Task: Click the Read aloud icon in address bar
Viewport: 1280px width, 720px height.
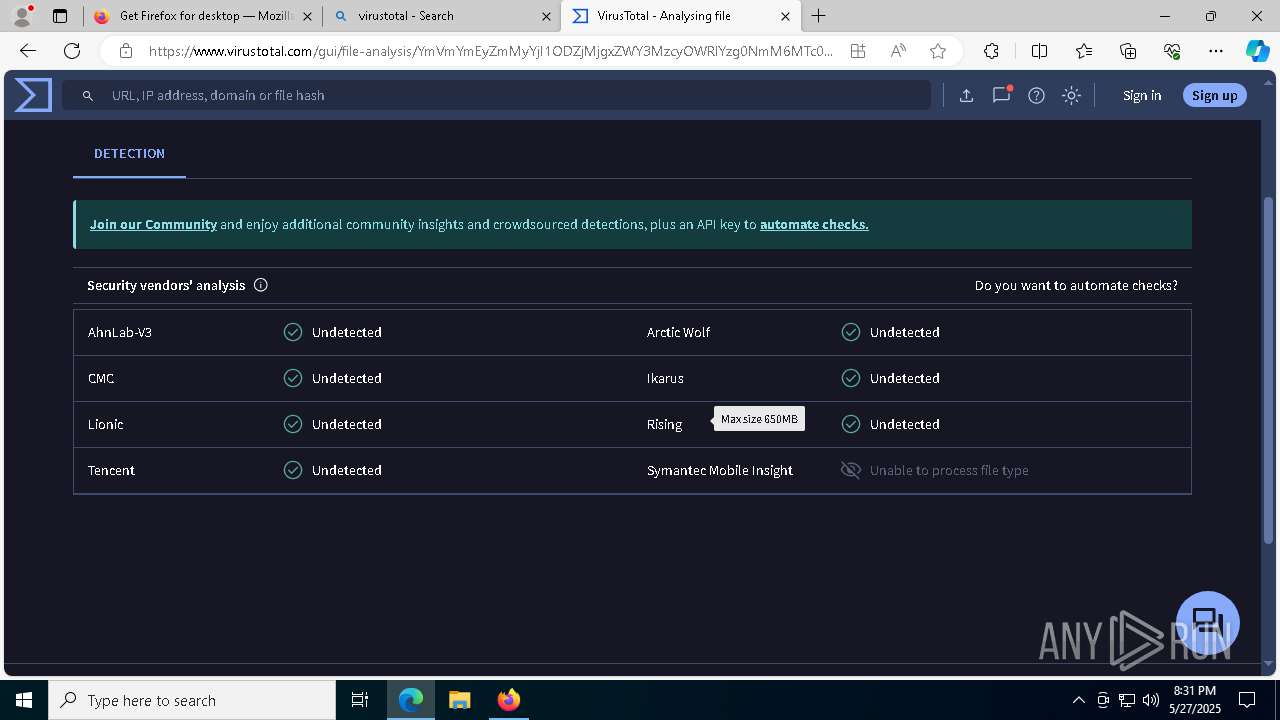Action: pyautogui.click(x=898, y=51)
